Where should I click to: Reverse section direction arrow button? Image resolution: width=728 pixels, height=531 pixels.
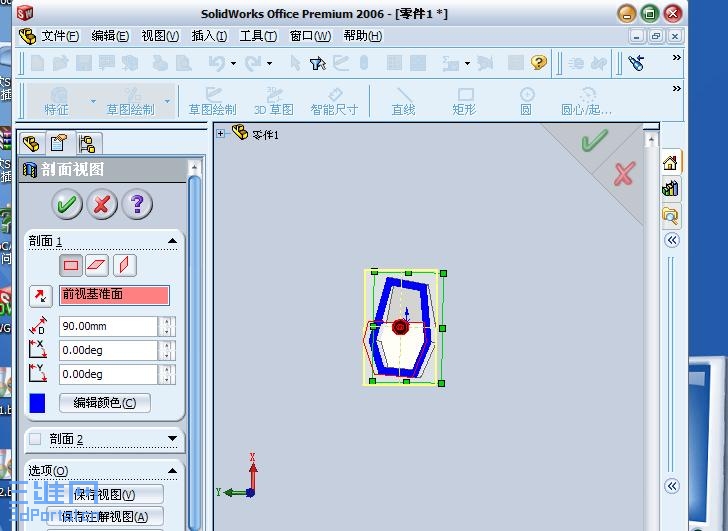click(x=40, y=296)
